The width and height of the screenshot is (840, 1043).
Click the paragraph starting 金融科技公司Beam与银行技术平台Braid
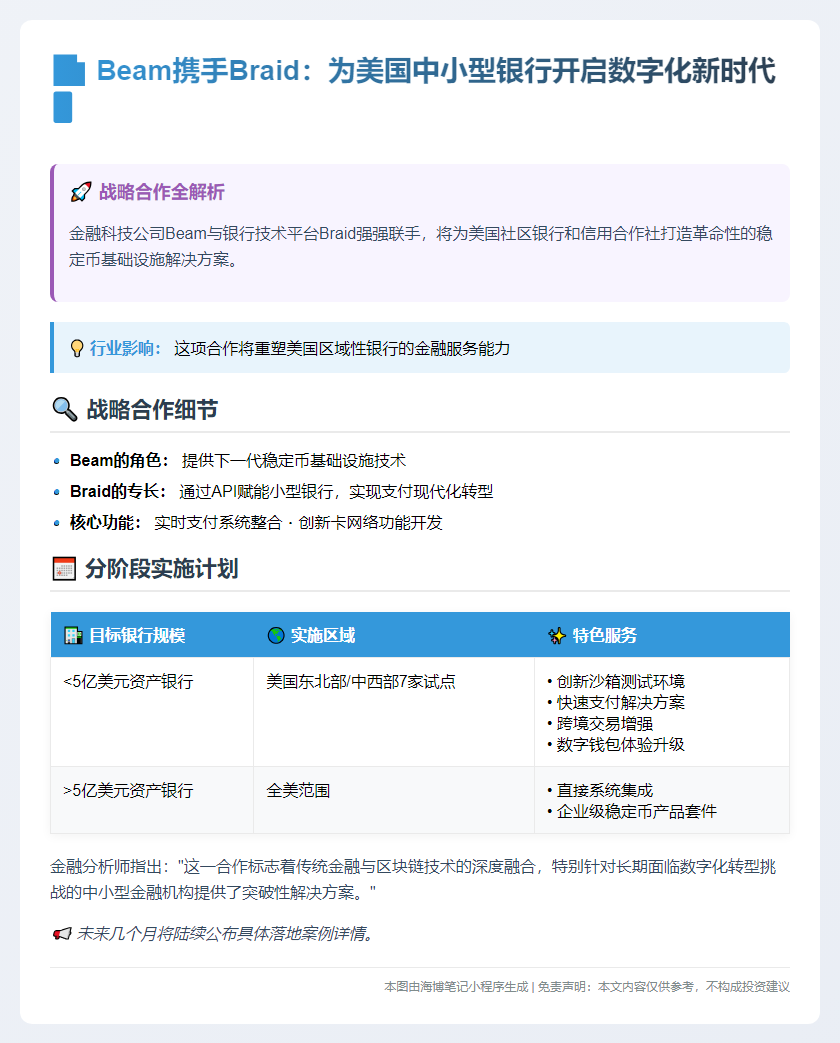pyautogui.click(x=420, y=246)
